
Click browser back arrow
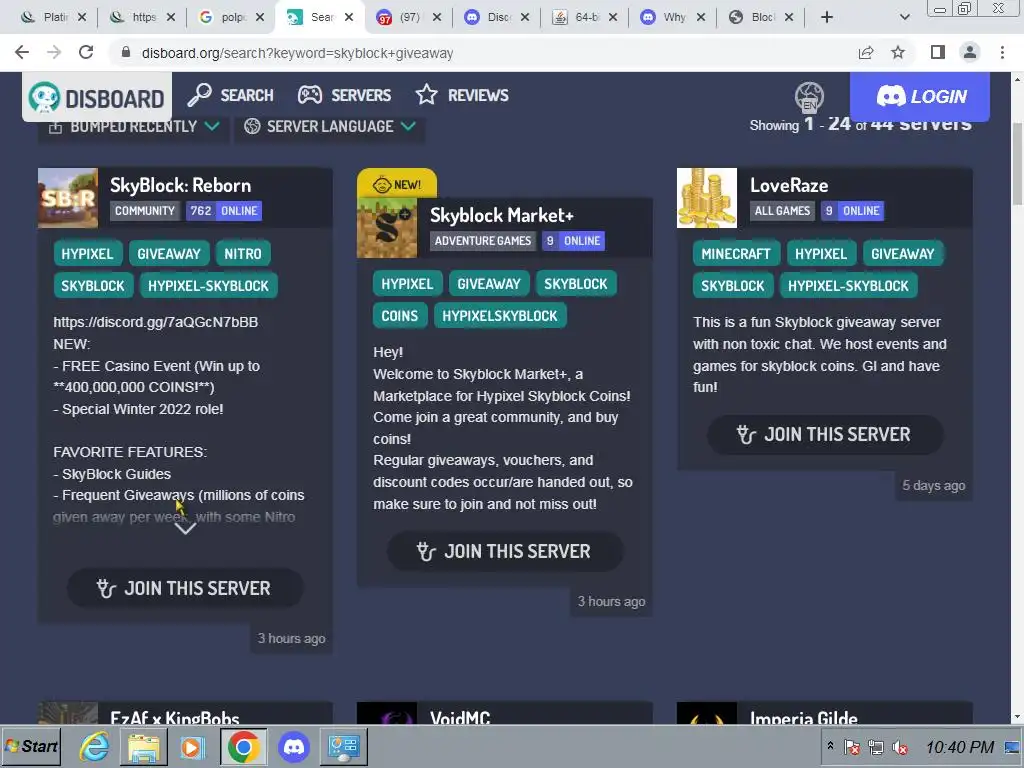(x=22, y=52)
